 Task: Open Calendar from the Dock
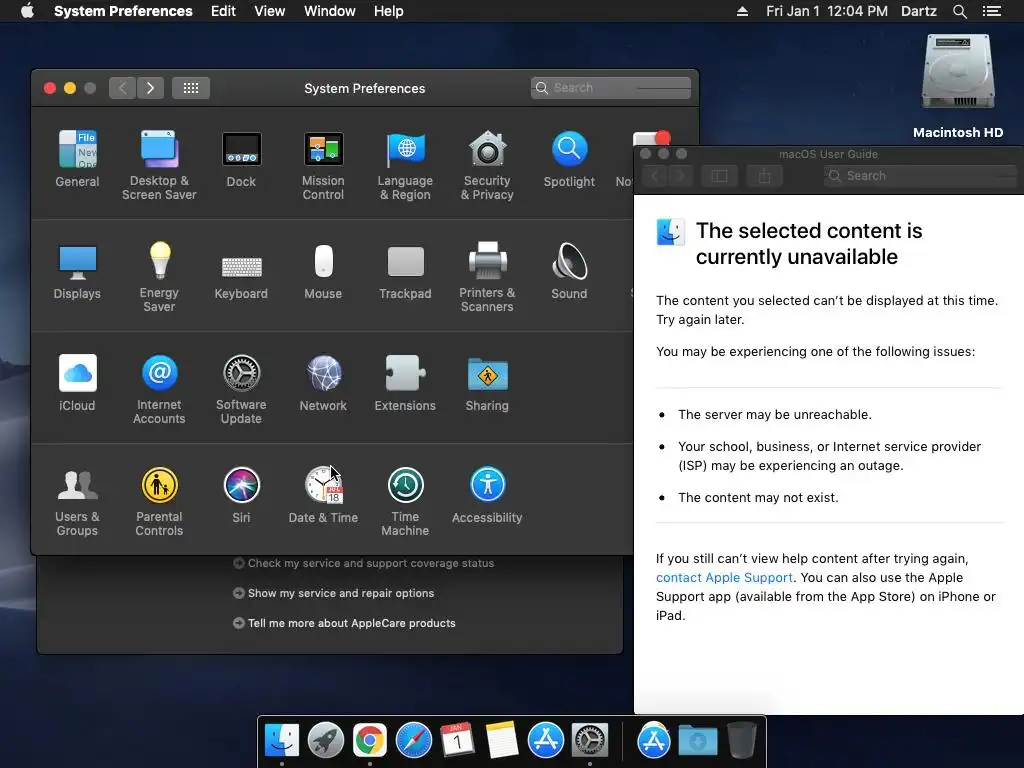tap(457, 741)
